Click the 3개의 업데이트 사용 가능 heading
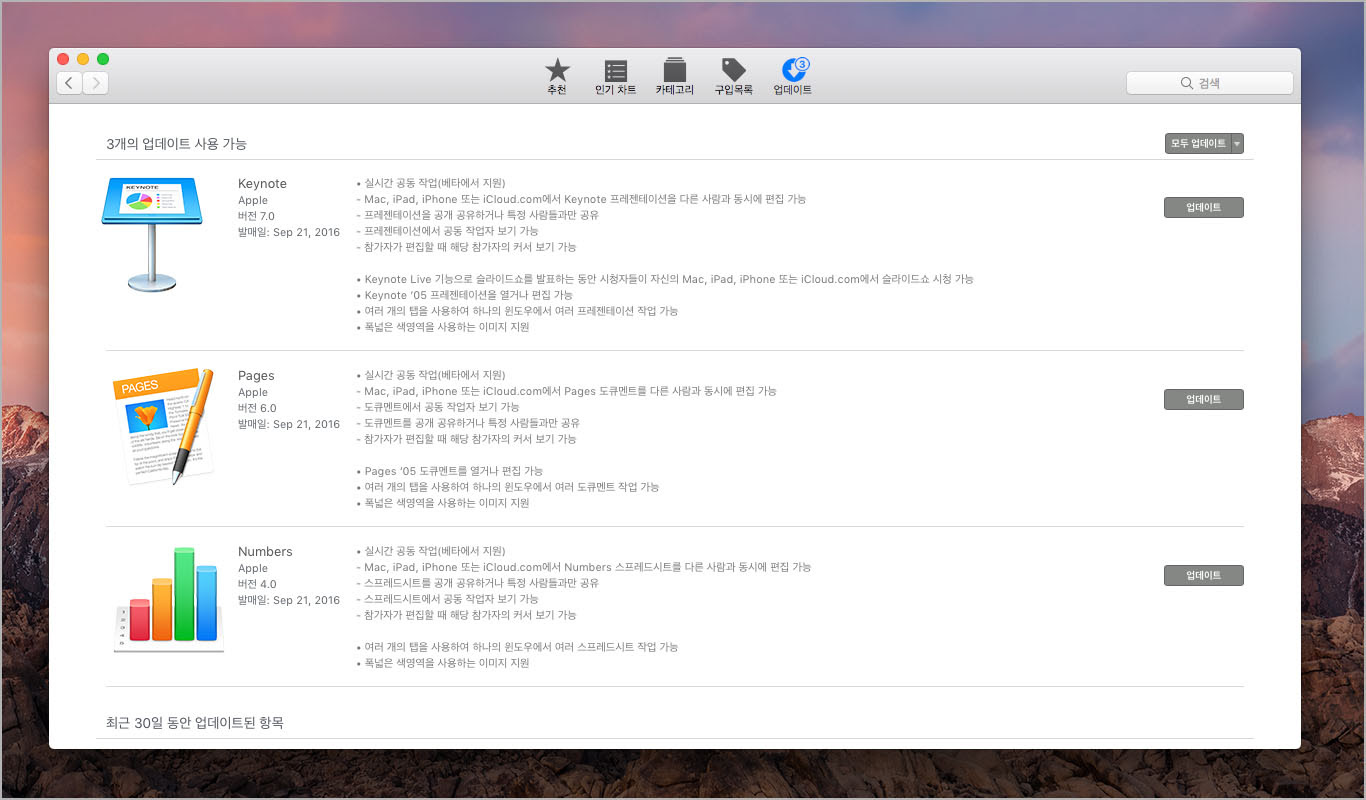The height and width of the screenshot is (800, 1366). (x=176, y=144)
